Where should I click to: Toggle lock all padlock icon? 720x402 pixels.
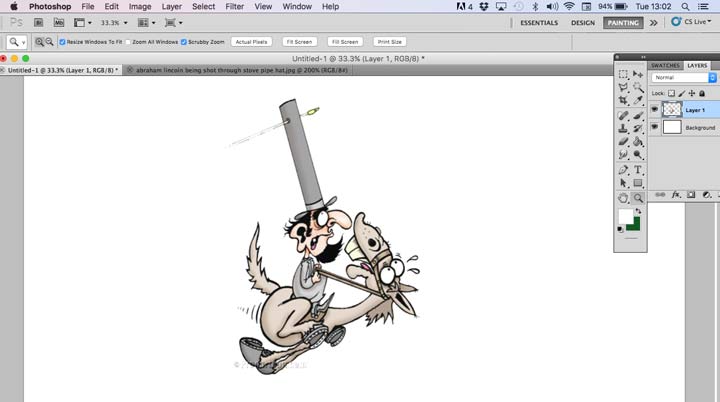click(702, 93)
